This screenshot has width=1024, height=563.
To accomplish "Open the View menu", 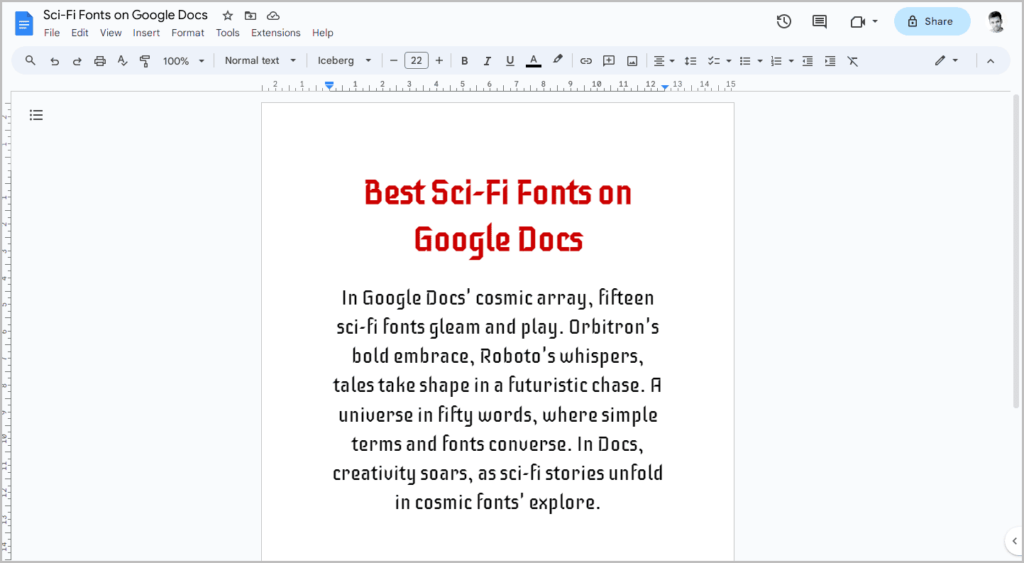I will pos(110,33).
